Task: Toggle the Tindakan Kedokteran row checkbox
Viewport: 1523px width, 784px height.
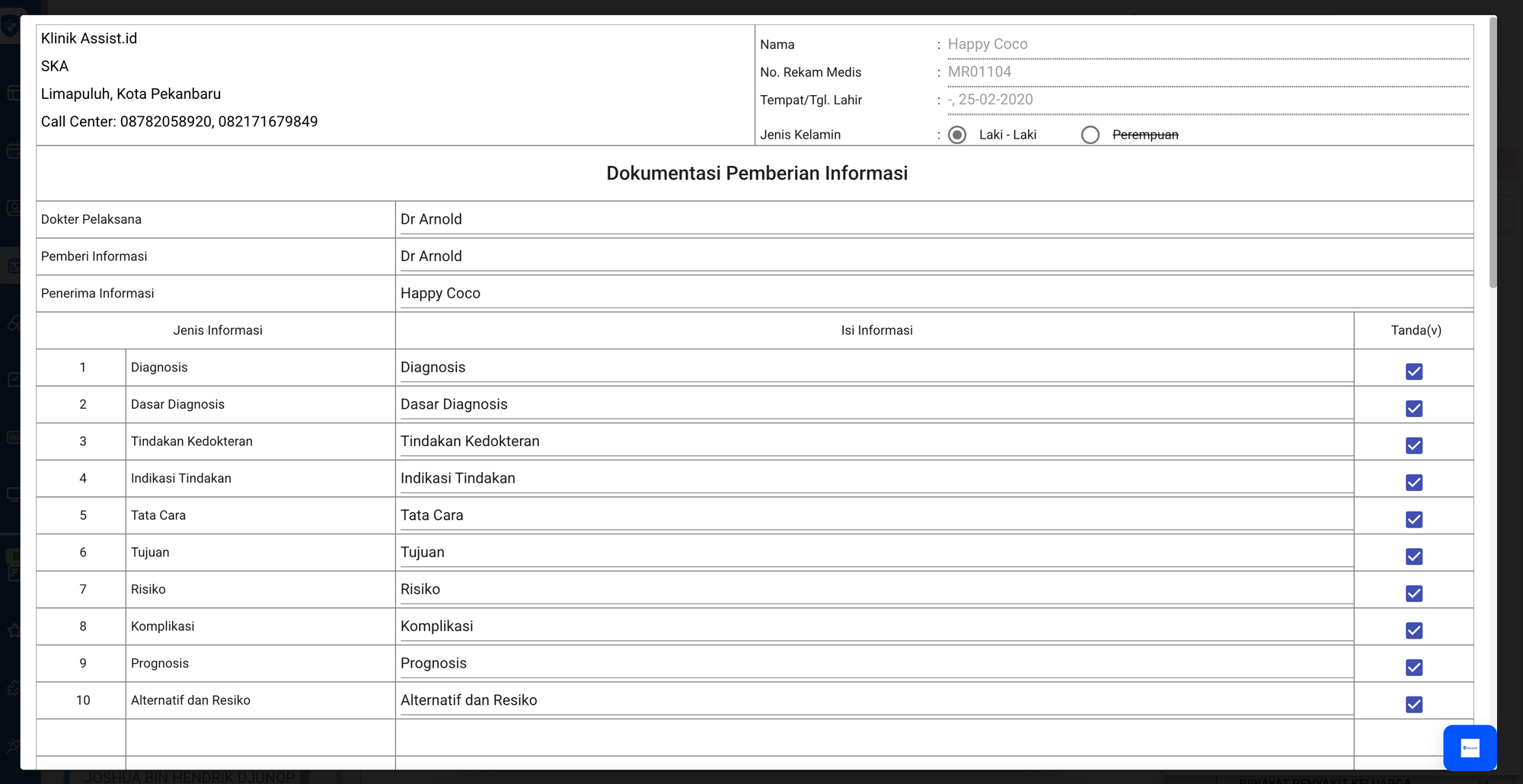Action: (1413, 445)
